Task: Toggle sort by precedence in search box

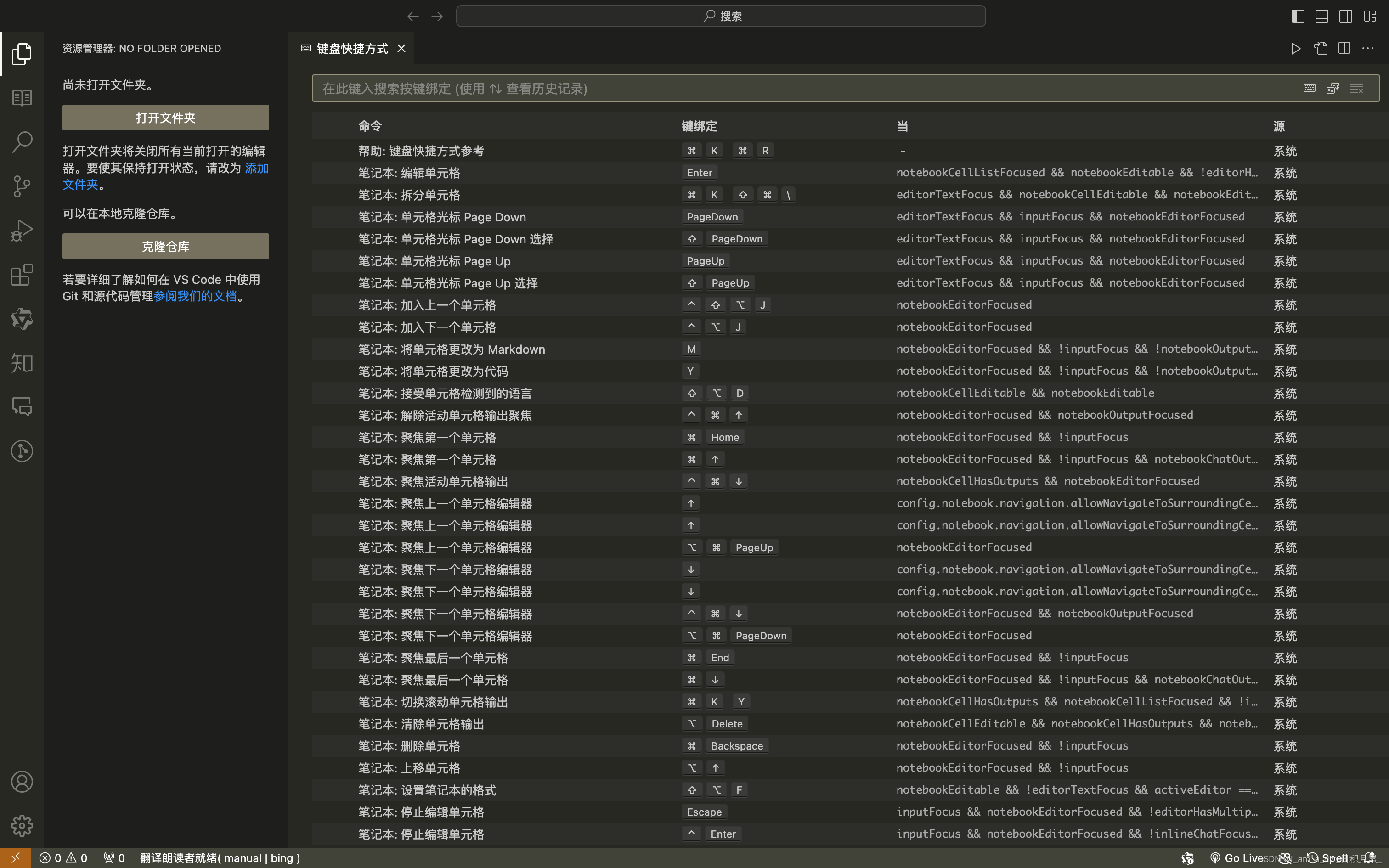Action: pos(1333,88)
